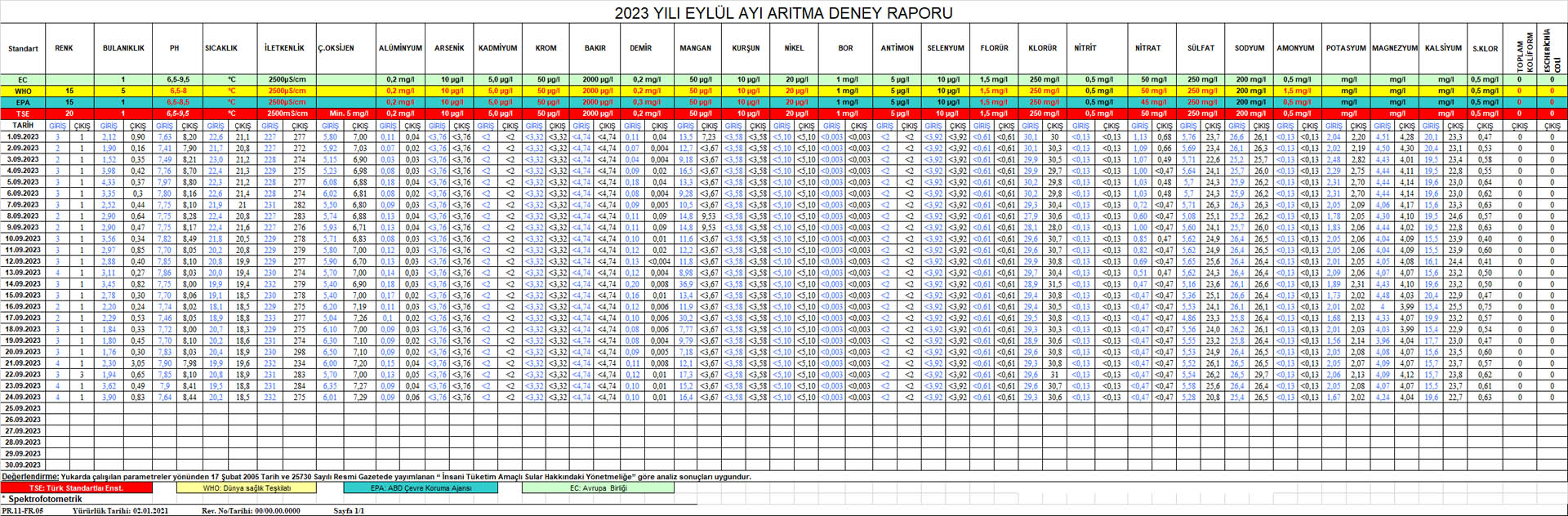1568x516 pixels.
Task: Click the document code "PR.11-FR.05"
Action: click(23, 511)
